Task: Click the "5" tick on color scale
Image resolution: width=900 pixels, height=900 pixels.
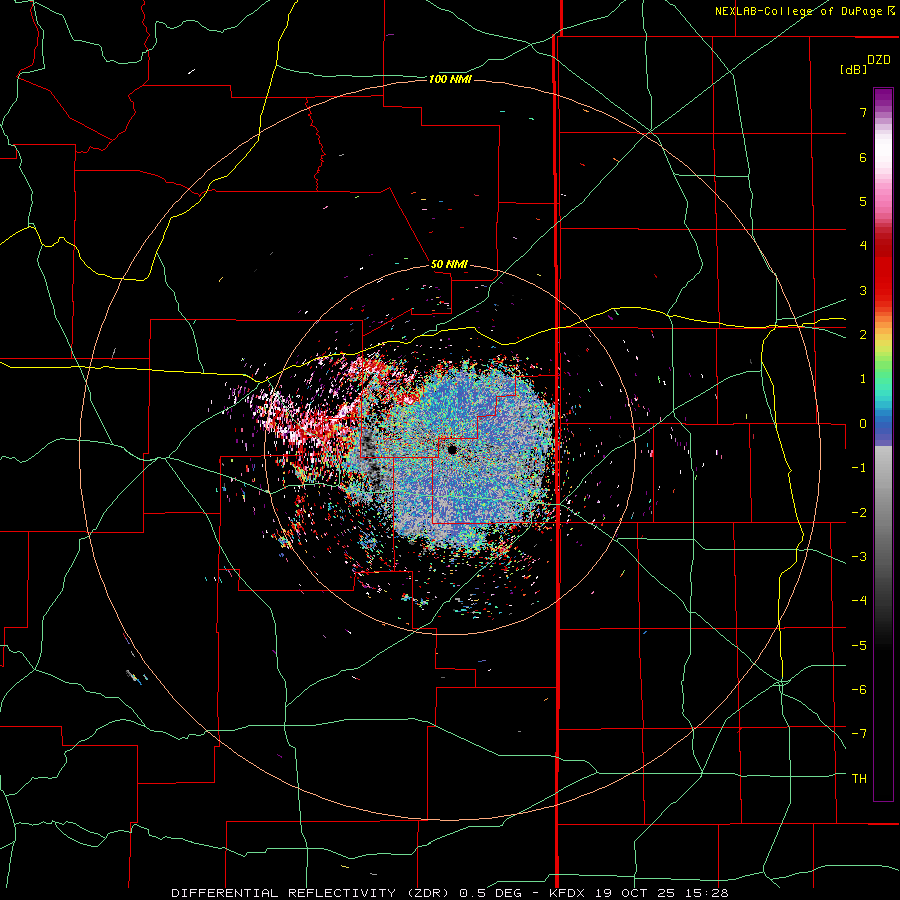Action: coord(863,201)
